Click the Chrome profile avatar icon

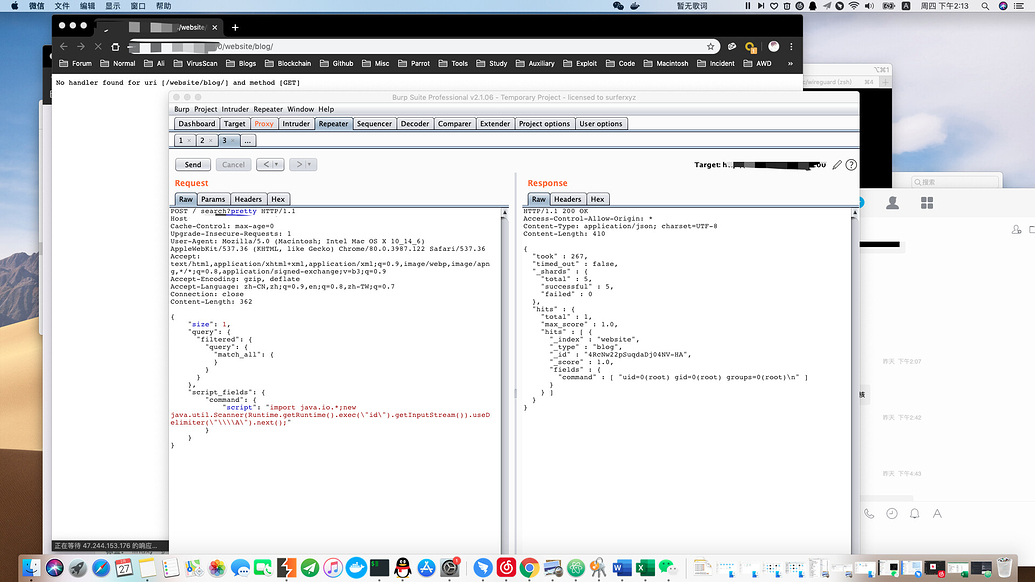point(773,46)
